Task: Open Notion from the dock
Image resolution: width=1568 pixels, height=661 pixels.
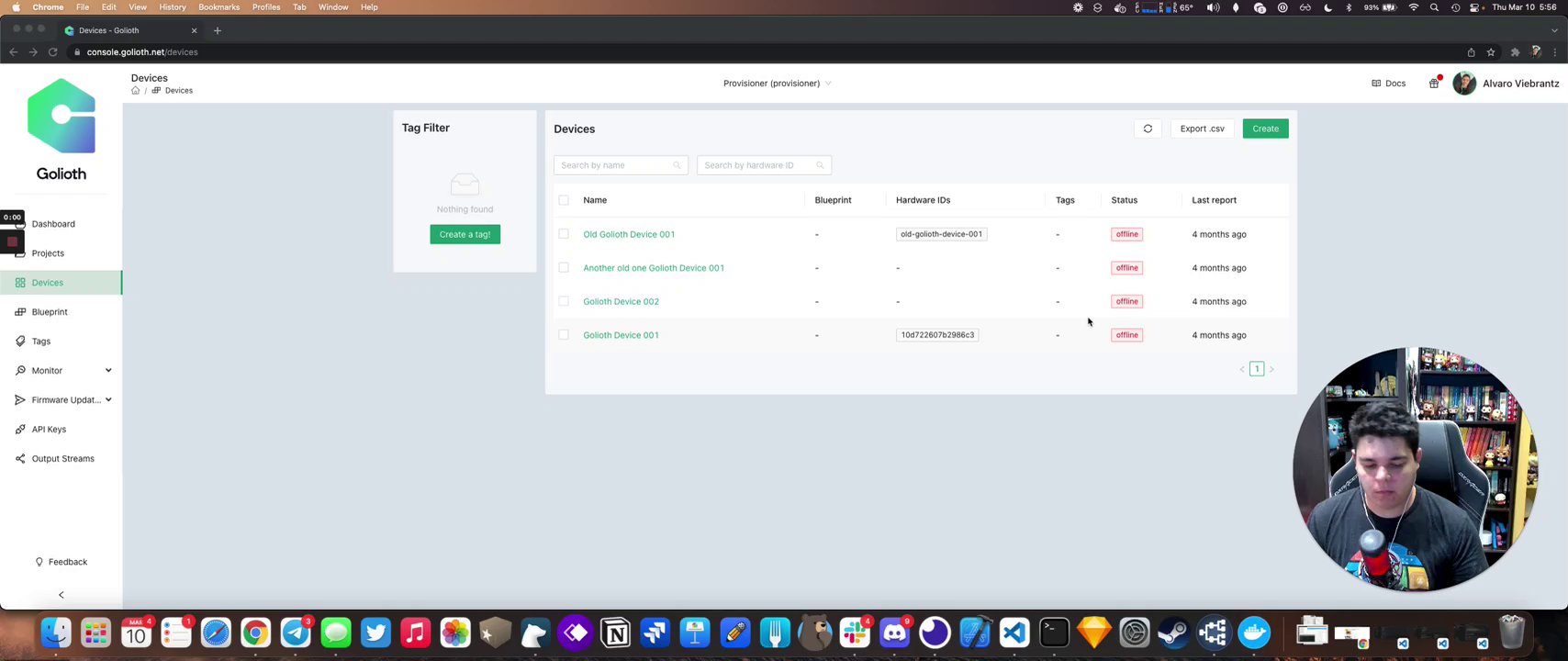Action: click(x=615, y=633)
